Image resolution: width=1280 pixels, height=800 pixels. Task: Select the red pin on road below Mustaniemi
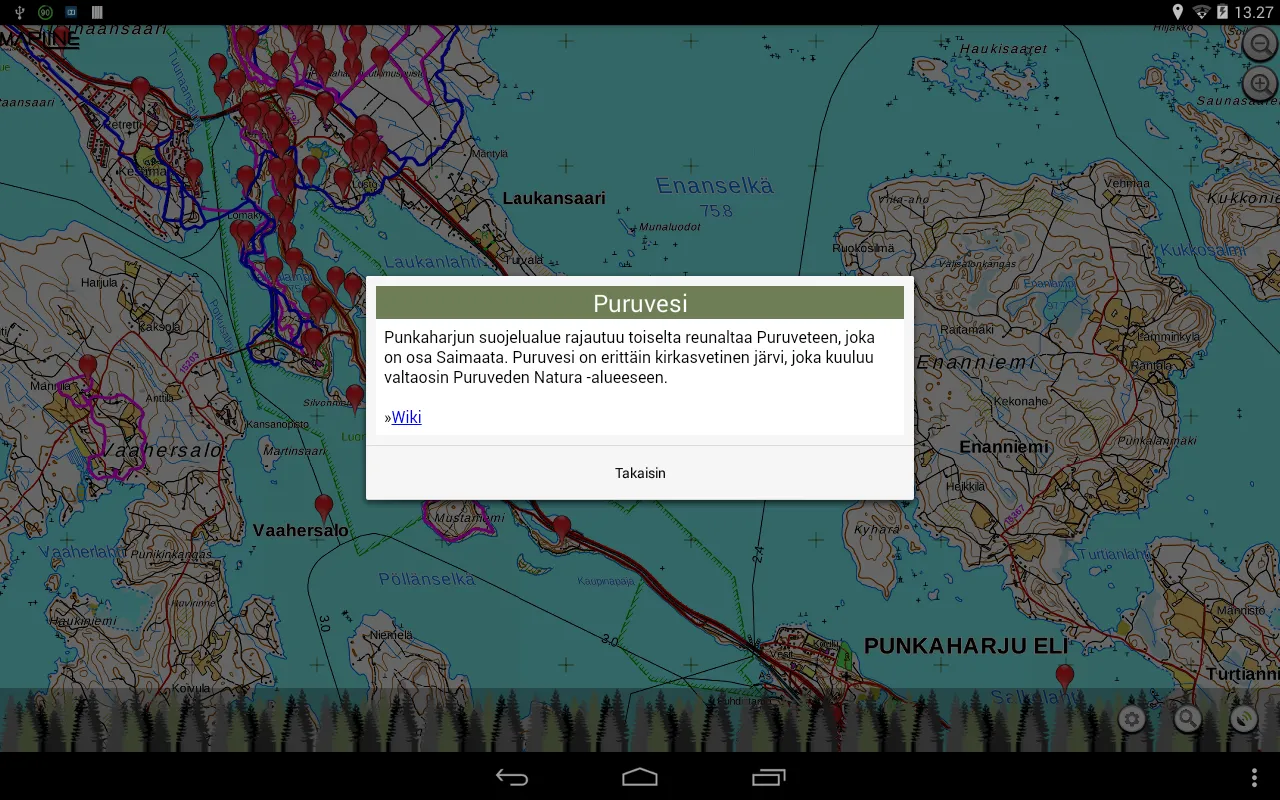562,528
